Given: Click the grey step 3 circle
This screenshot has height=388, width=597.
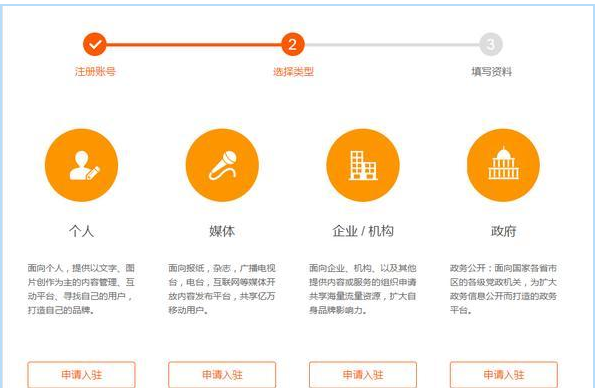Looking at the screenshot, I should click(x=491, y=44).
